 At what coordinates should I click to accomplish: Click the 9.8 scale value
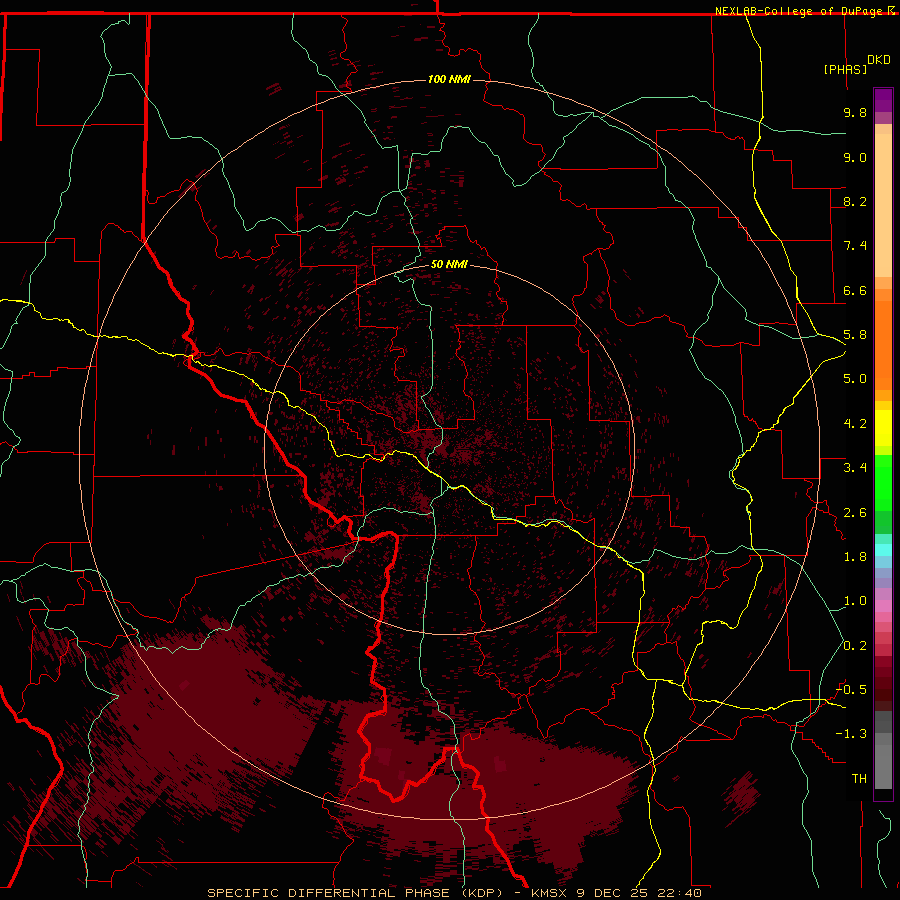pyautogui.click(x=855, y=112)
